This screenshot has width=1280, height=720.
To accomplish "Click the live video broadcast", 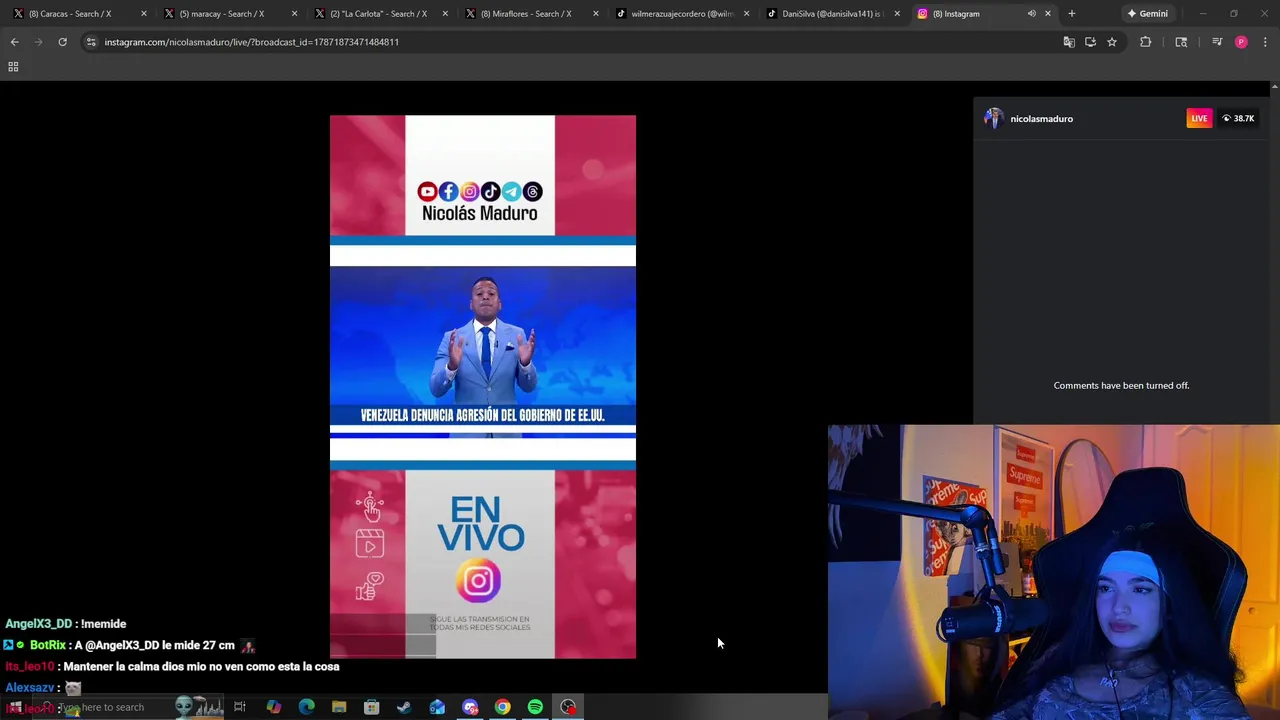I will coord(483,387).
